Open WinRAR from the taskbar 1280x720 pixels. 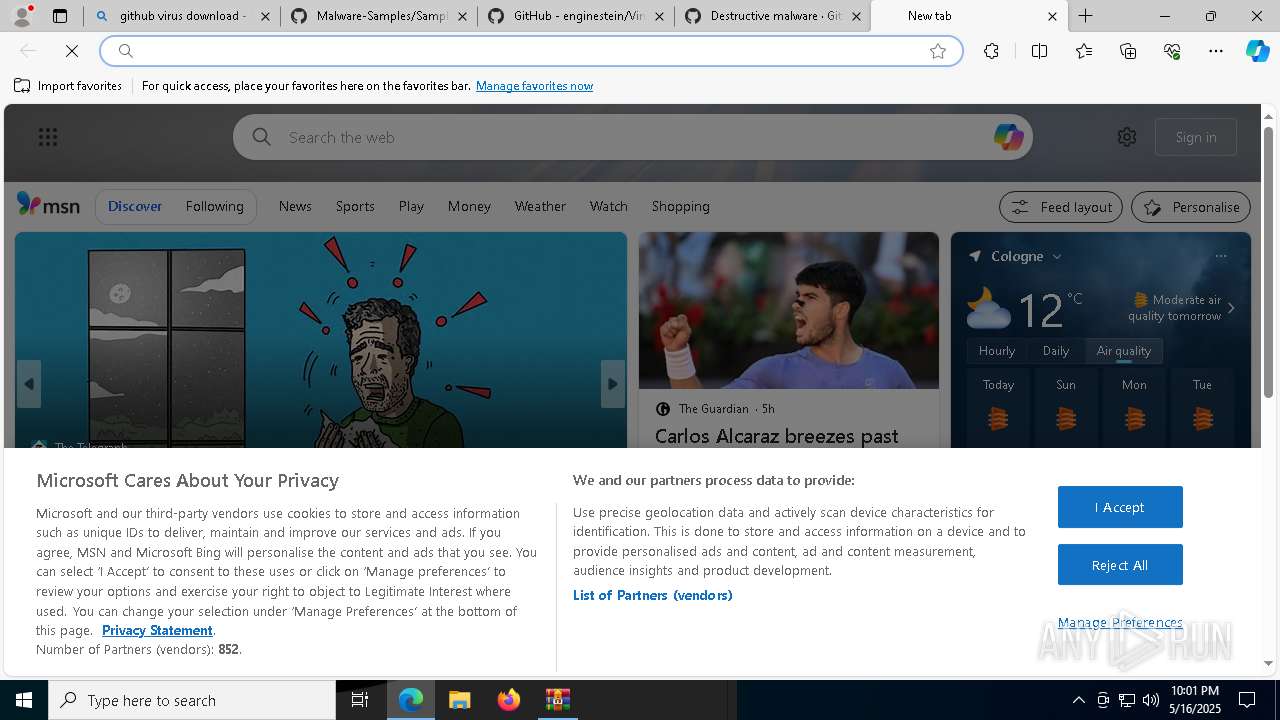(558, 700)
